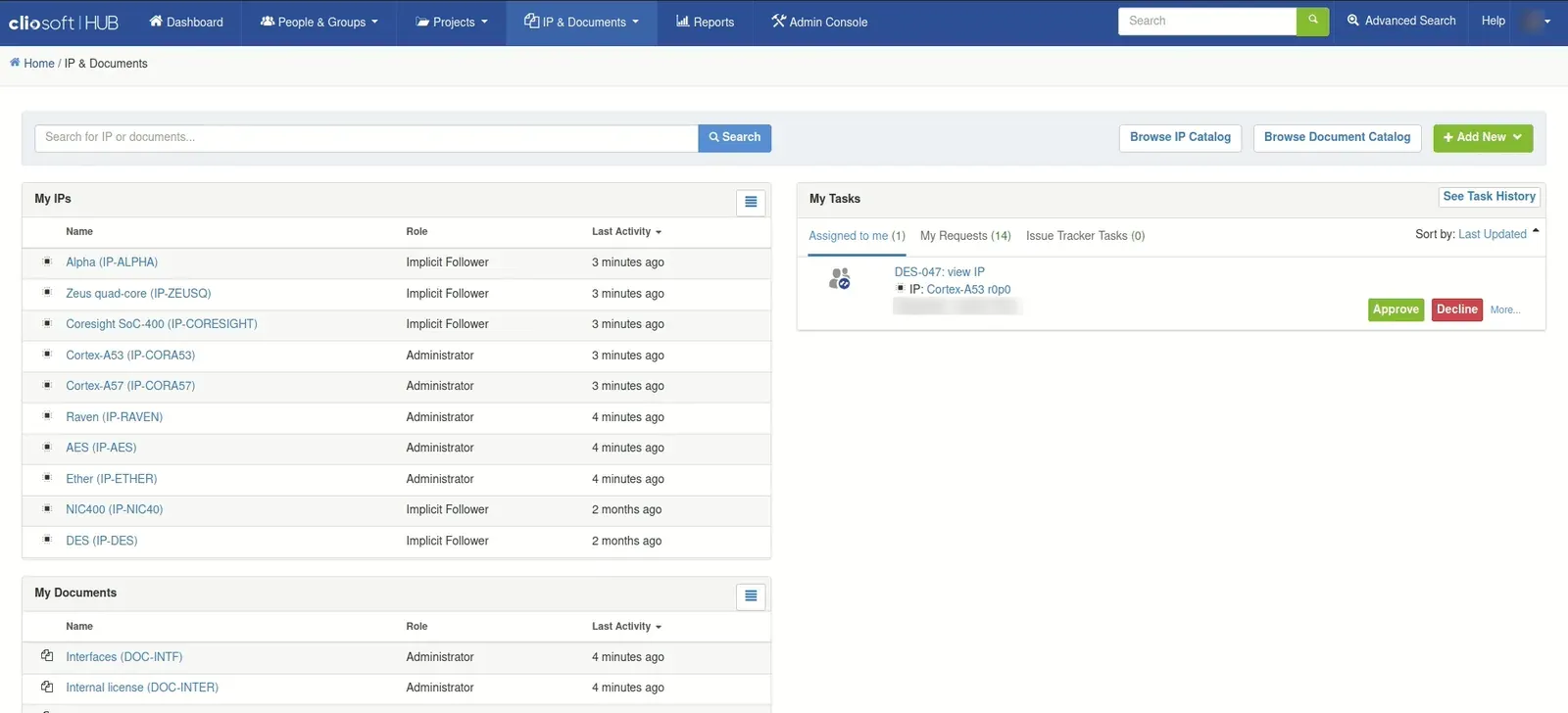Screen dimensions: 1568x713
Task: Go to Reports
Action: click(705, 22)
